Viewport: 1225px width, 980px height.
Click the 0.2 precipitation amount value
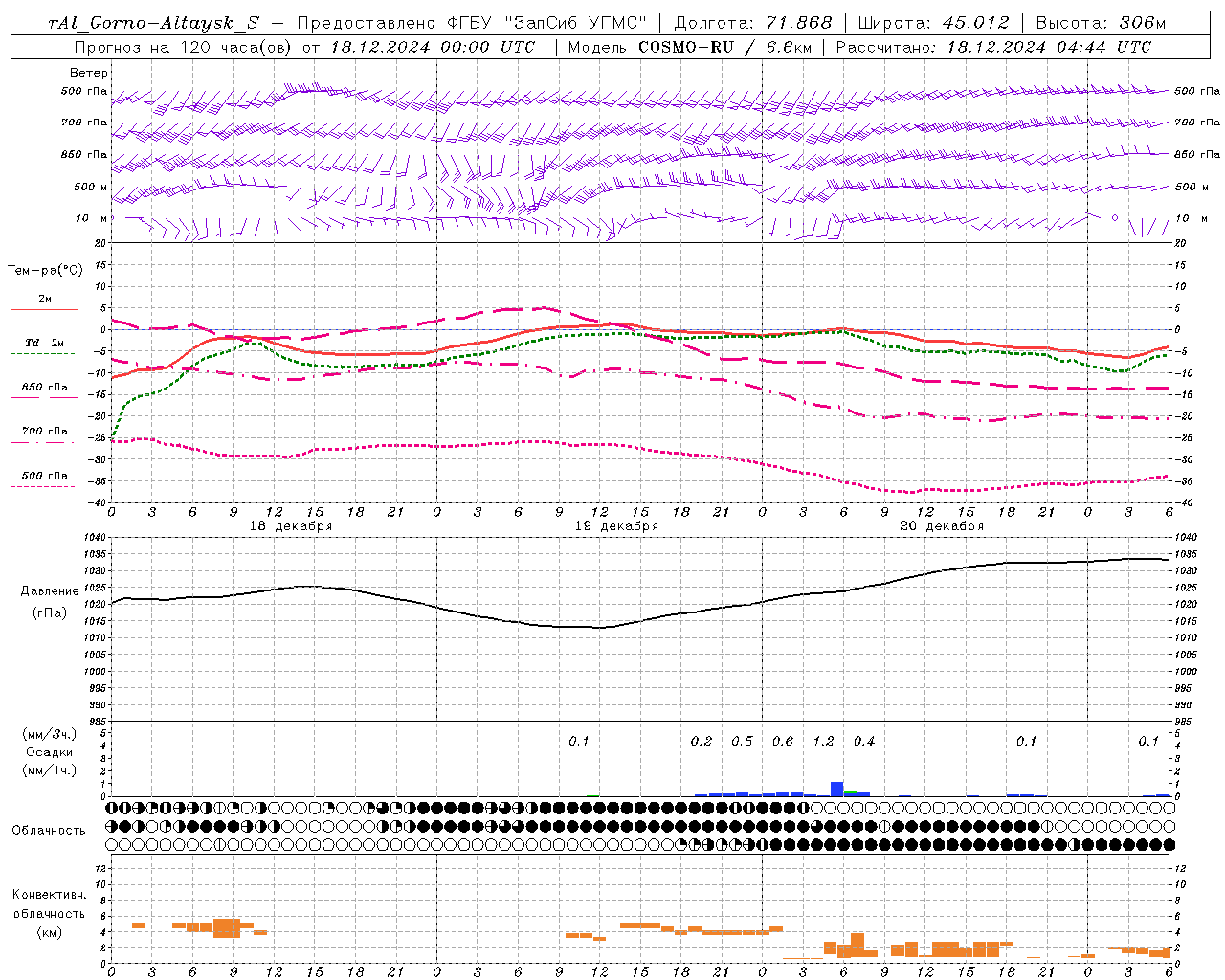pyautogui.click(x=702, y=741)
